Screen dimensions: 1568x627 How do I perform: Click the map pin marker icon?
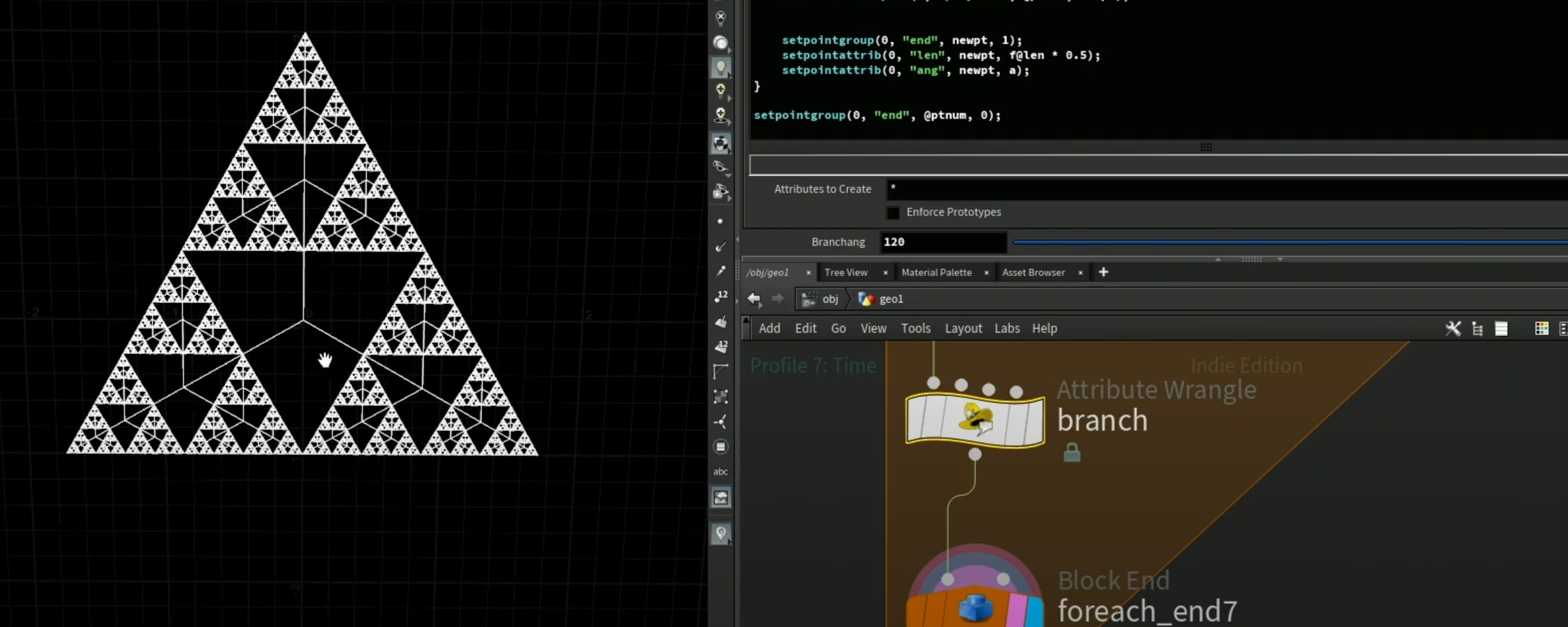click(721, 534)
